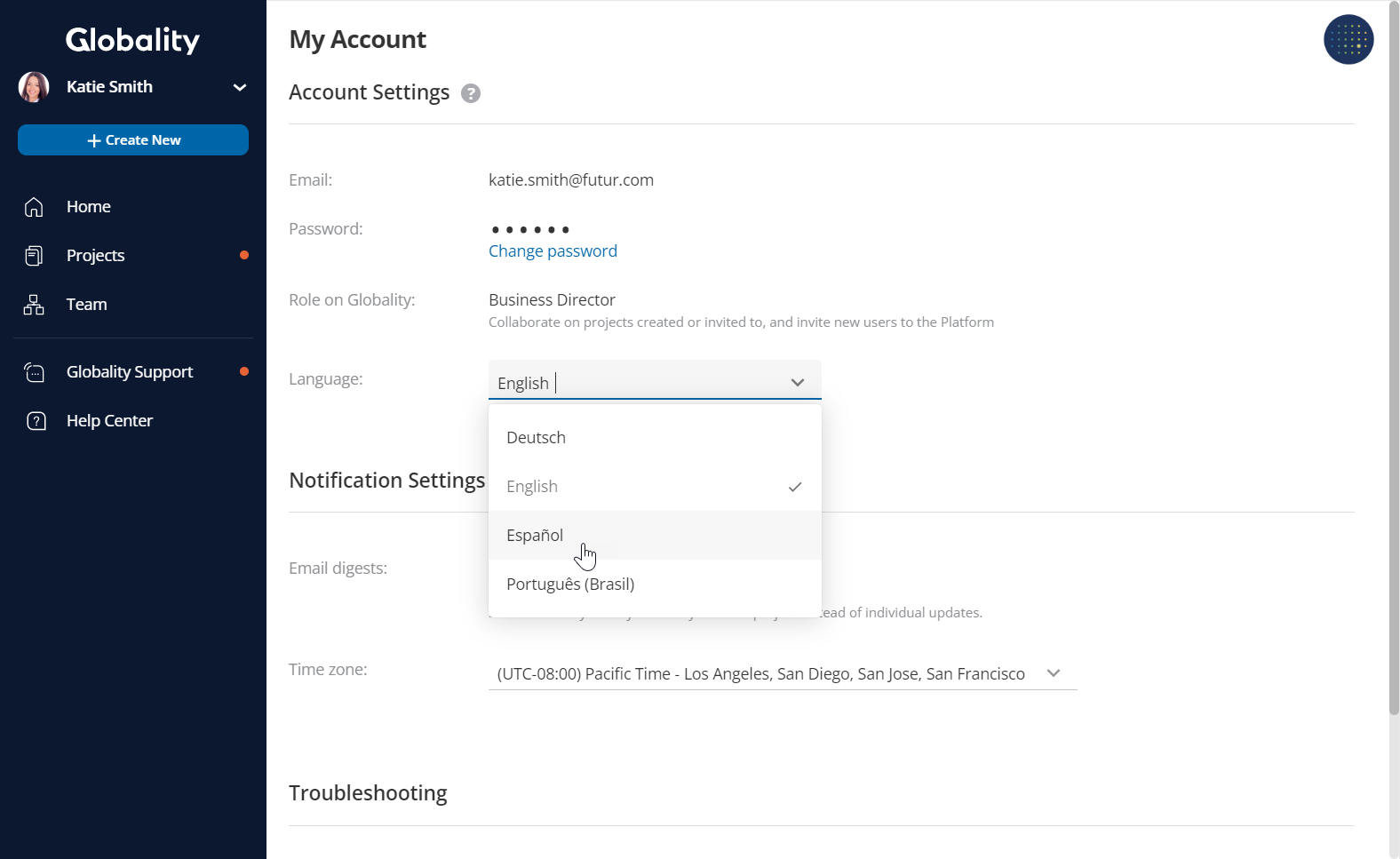Click the masked password dots
Screen dimensions: 1400x859
[x=530, y=230]
